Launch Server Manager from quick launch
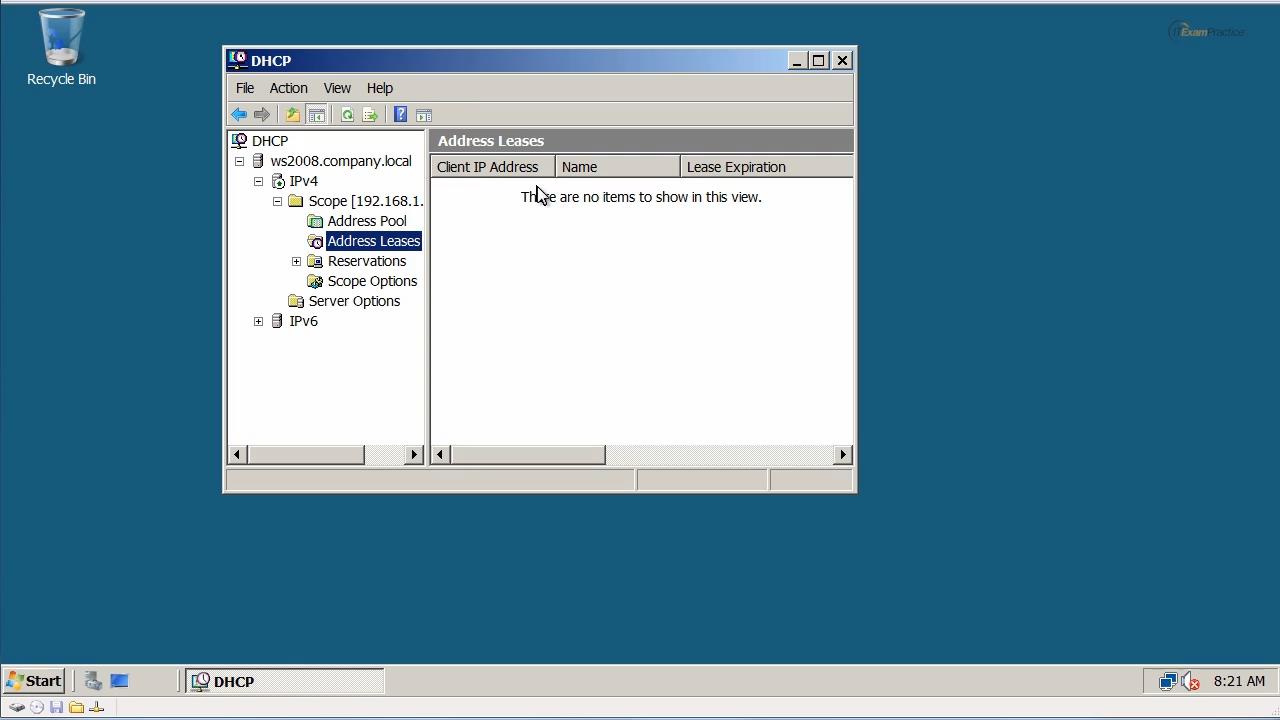Image resolution: width=1280 pixels, height=720 pixels. (93, 681)
